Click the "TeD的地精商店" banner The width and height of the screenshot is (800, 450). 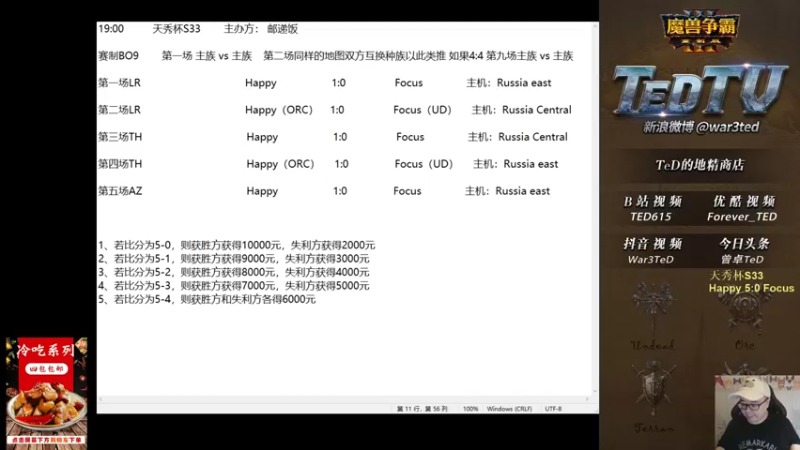(699, 165)
